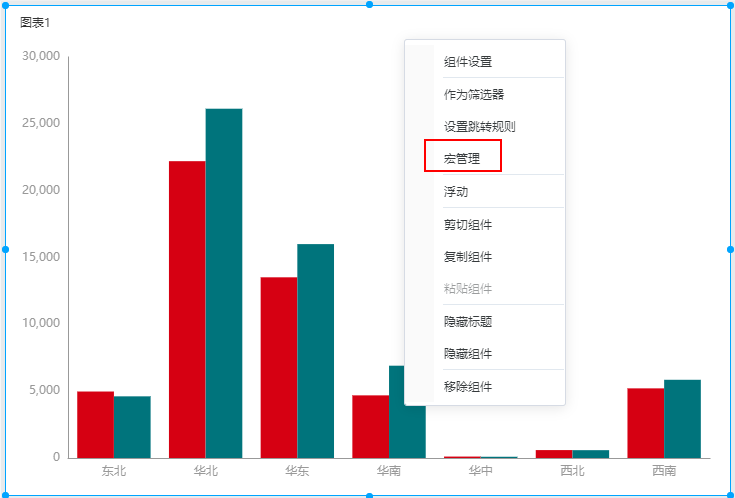Click the 图表1 chart title
This screenshot has width=735, height=498.
(x=35, y=23)
